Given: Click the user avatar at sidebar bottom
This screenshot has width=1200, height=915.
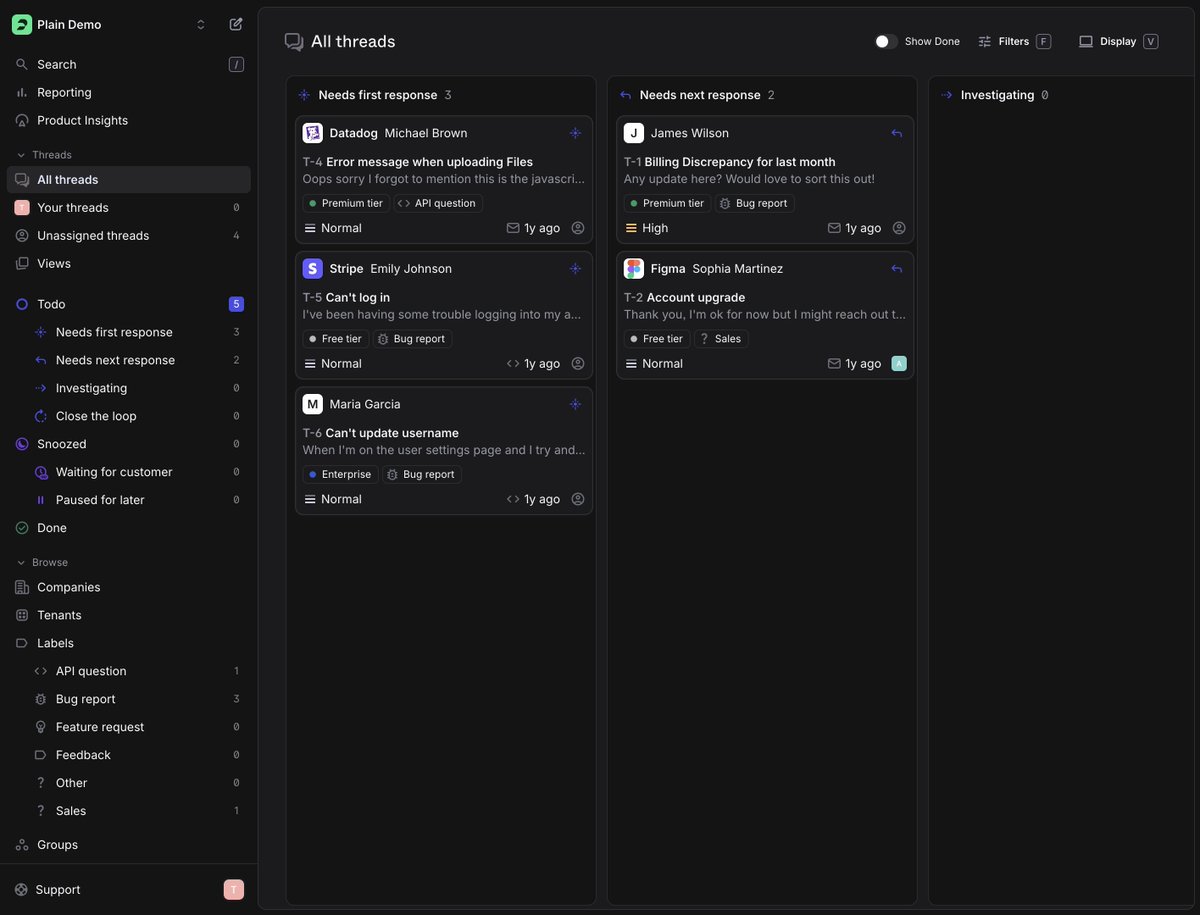Looking at the screenshot, I should [x=233, y=890].
